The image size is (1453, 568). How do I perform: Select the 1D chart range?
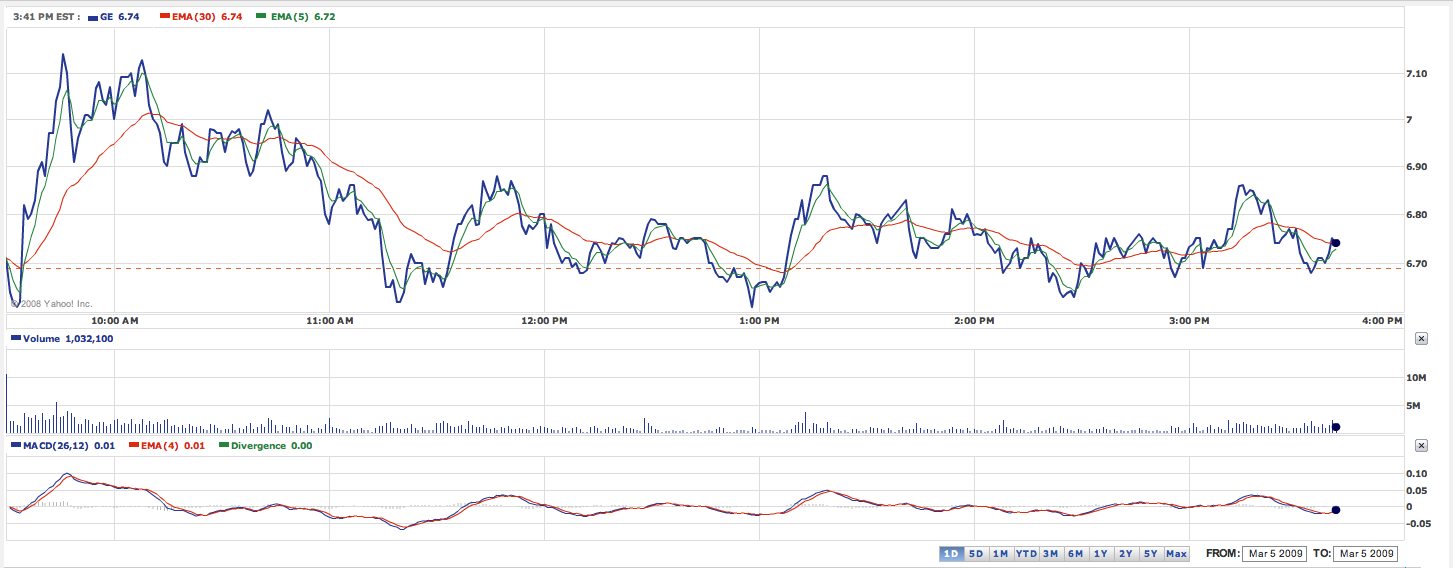point(951,554)
